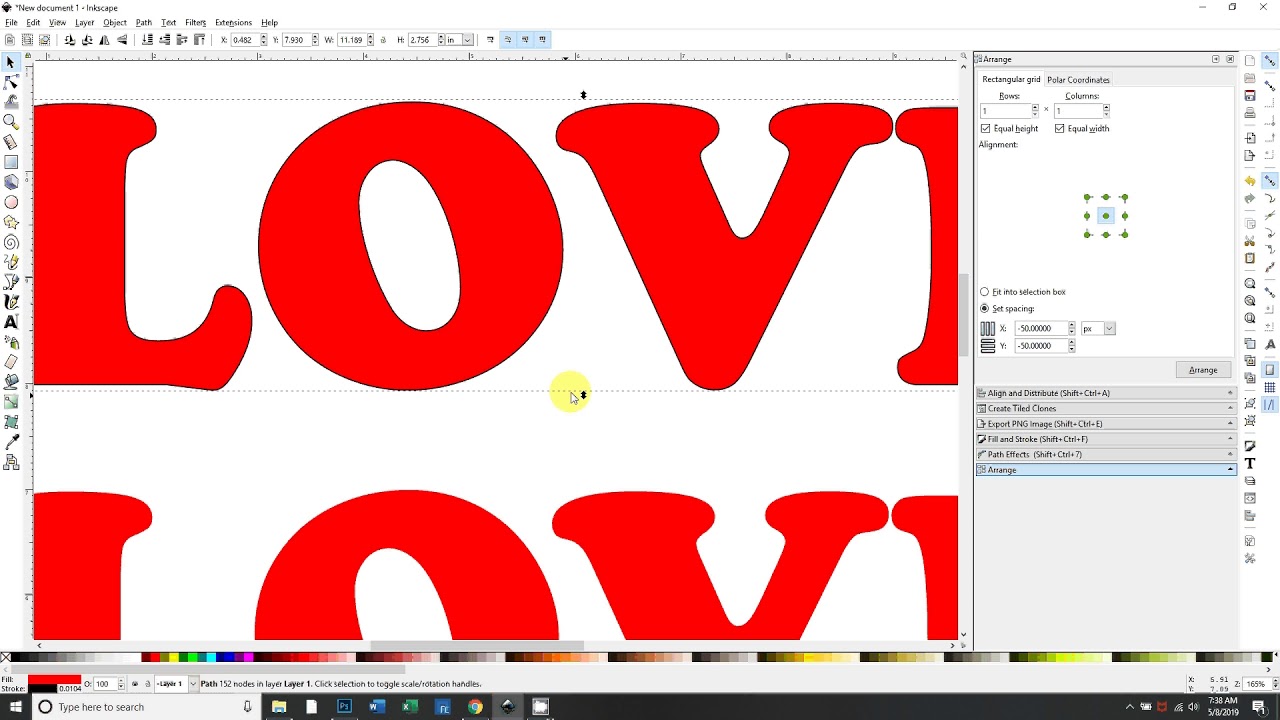Select the Spiral tool
This screenshot has height=720, width=1280.
(x=11, y=242)
